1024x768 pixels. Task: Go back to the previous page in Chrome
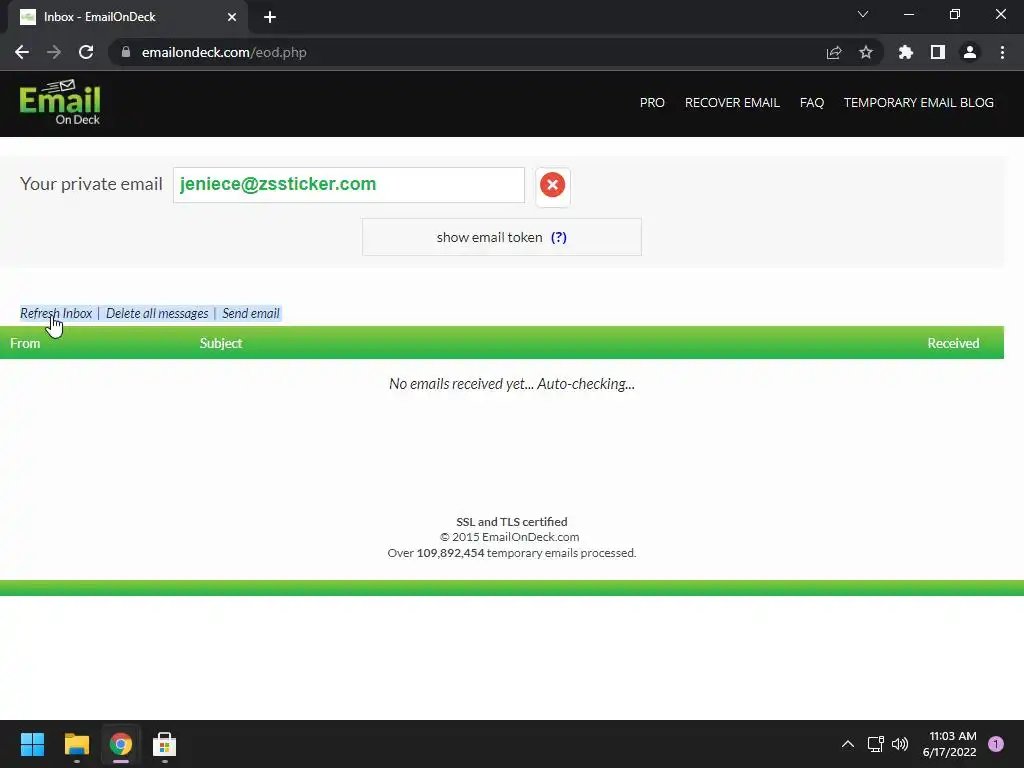pos(22,52)
